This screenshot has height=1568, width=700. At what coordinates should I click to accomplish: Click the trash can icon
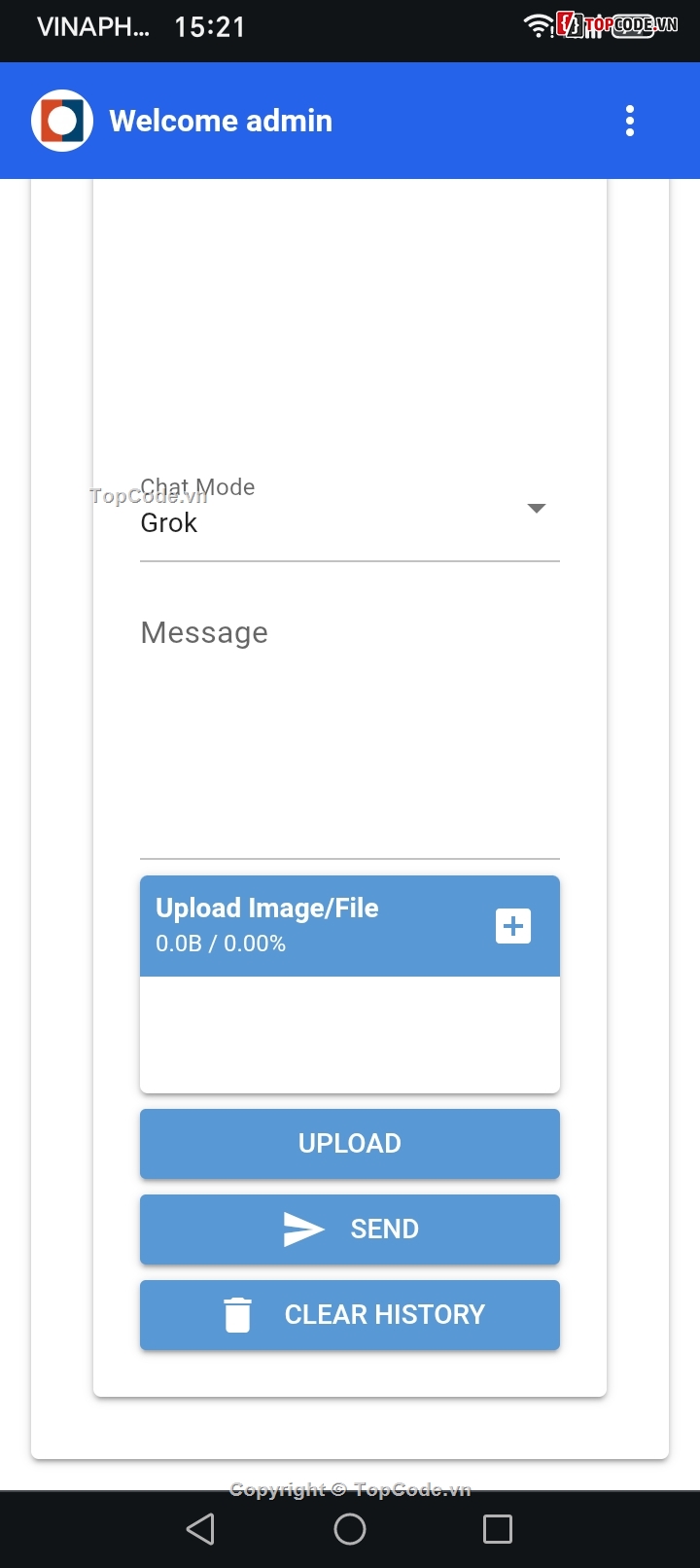coord(237,1314)
